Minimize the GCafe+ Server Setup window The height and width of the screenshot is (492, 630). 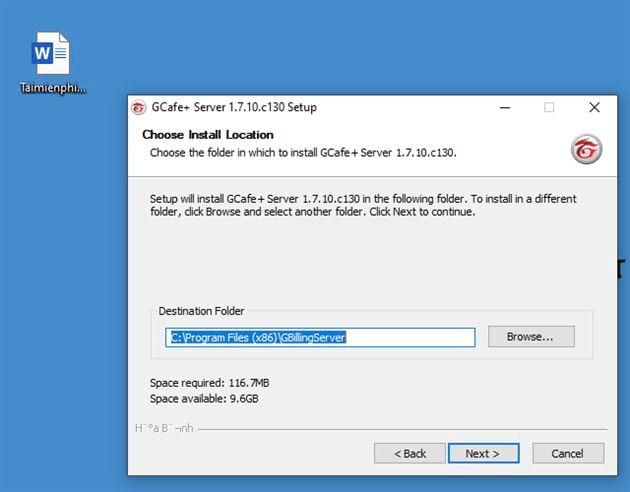(504, 107)
